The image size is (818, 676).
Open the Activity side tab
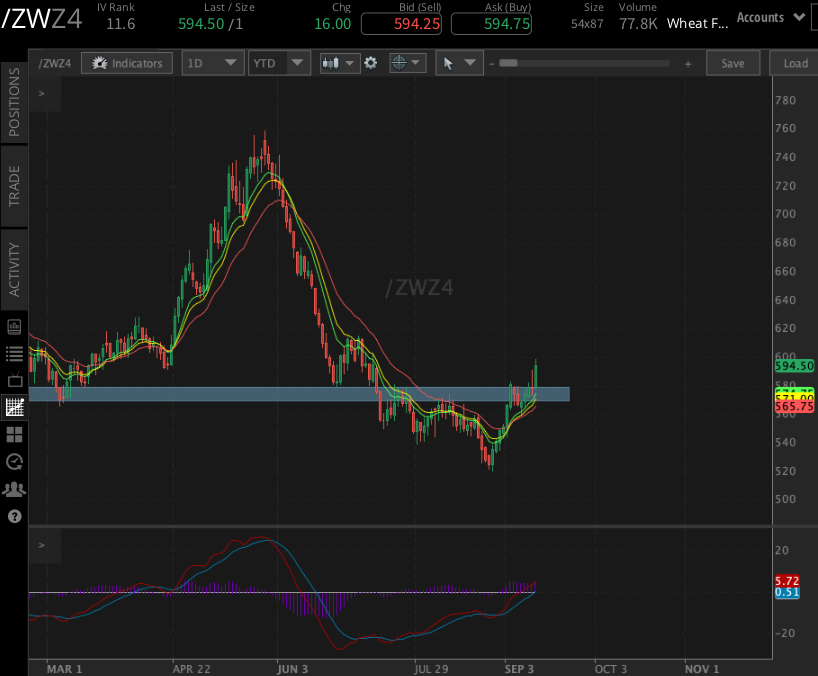pyautogui.click(x=14, y=269)
